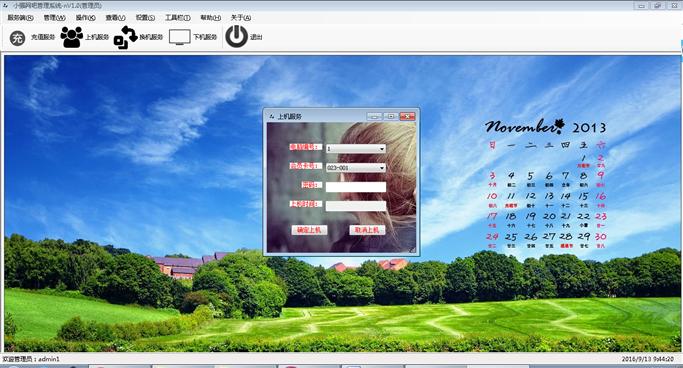Confirm with the 确定上机 button

click(x=309, y=230)
